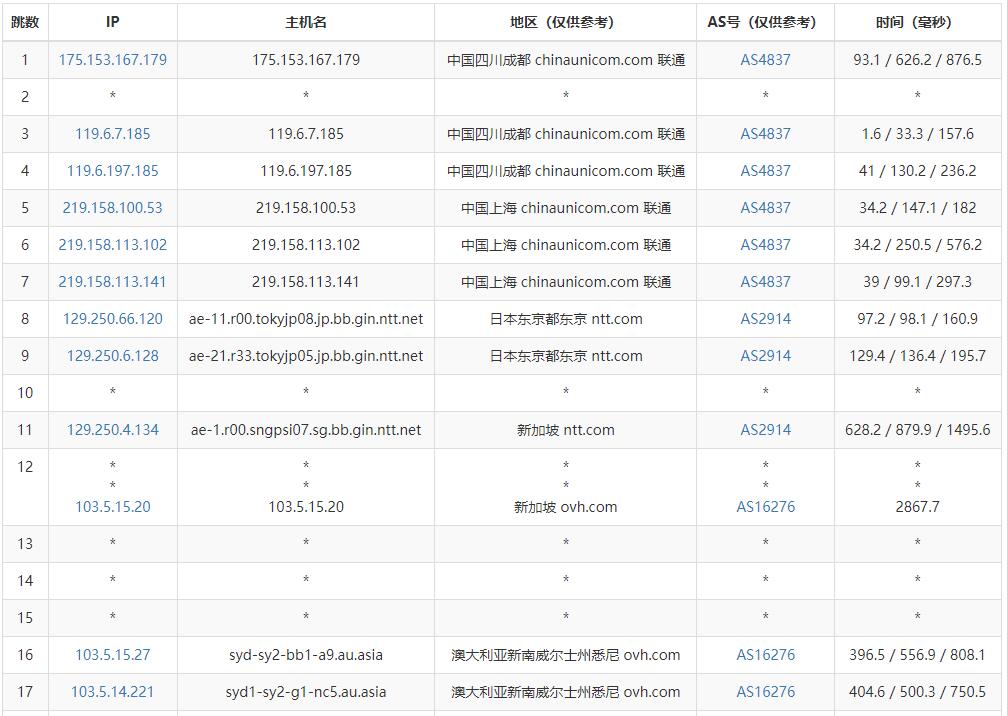Viewport: 1007px width, 716px height.
Task: Open IP link 103.5.15.20
Action: pos(112,507)
